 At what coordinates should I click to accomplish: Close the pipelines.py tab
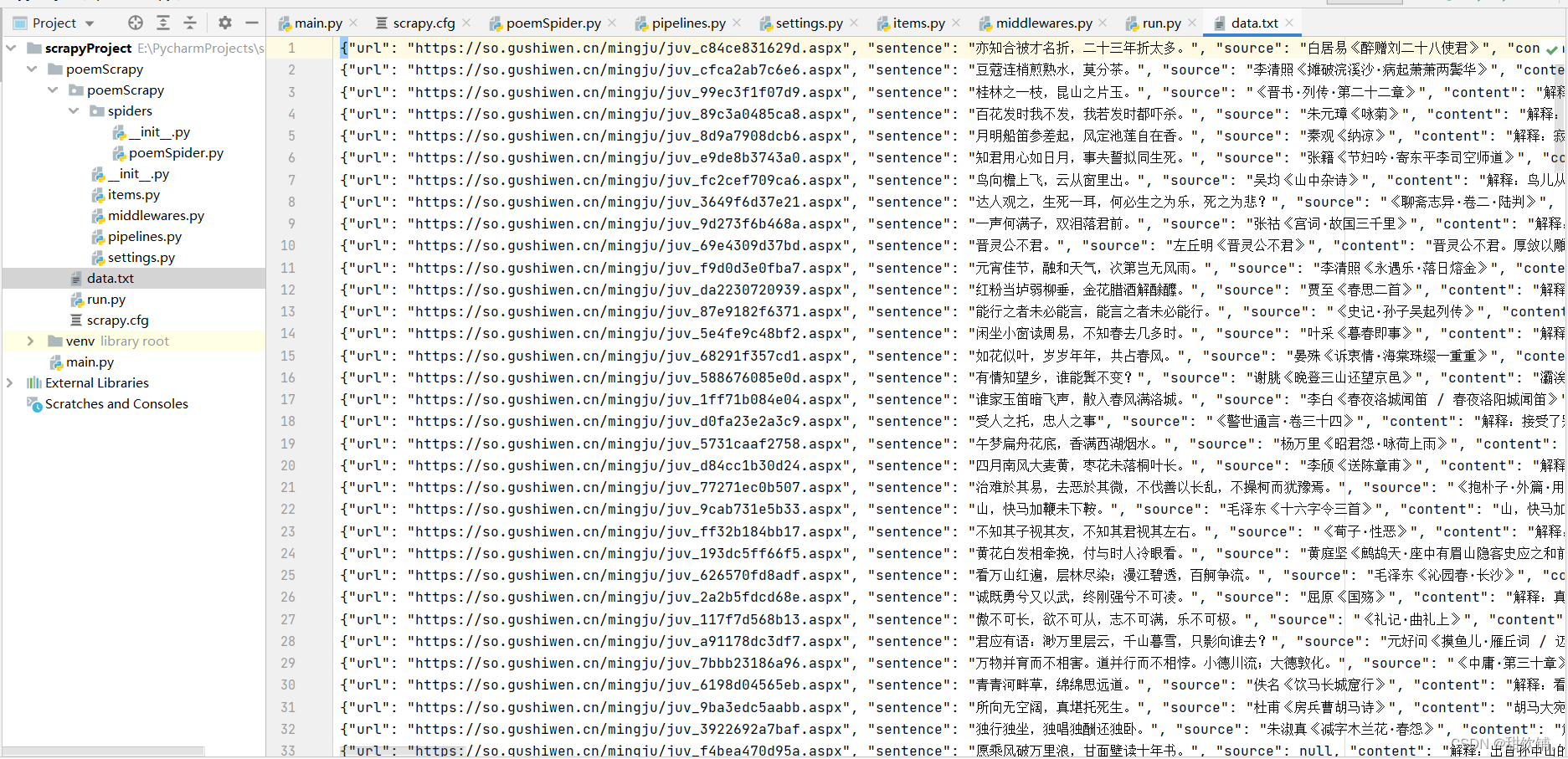pos(737,23)
